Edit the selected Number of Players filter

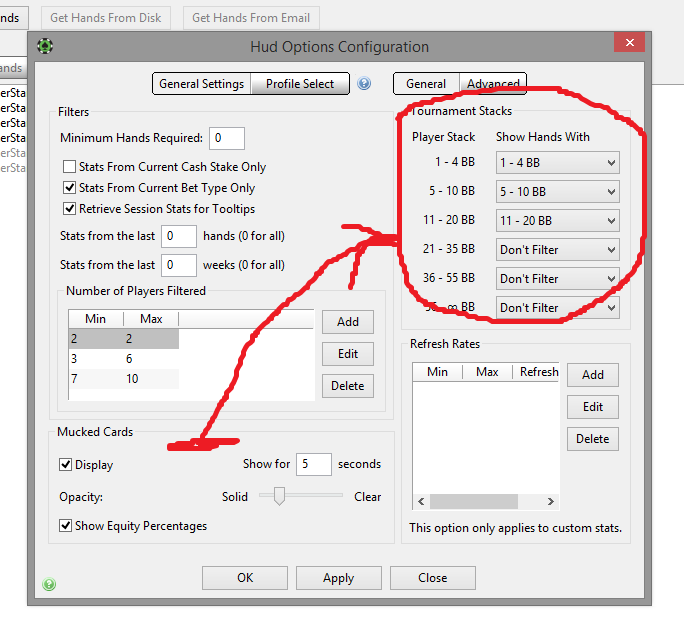[x=348, y=354]
